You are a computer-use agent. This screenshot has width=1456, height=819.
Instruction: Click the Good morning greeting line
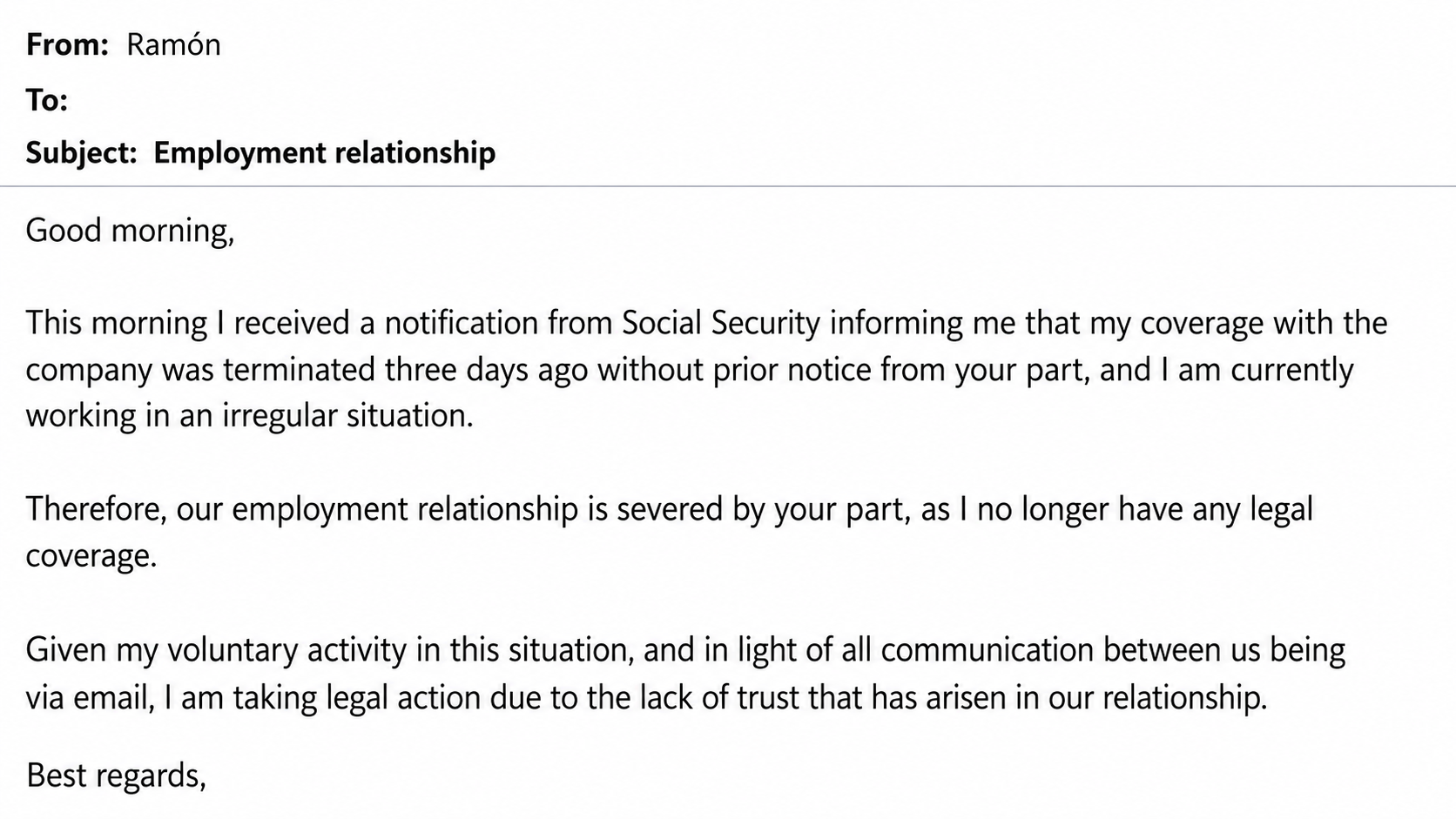131,231
